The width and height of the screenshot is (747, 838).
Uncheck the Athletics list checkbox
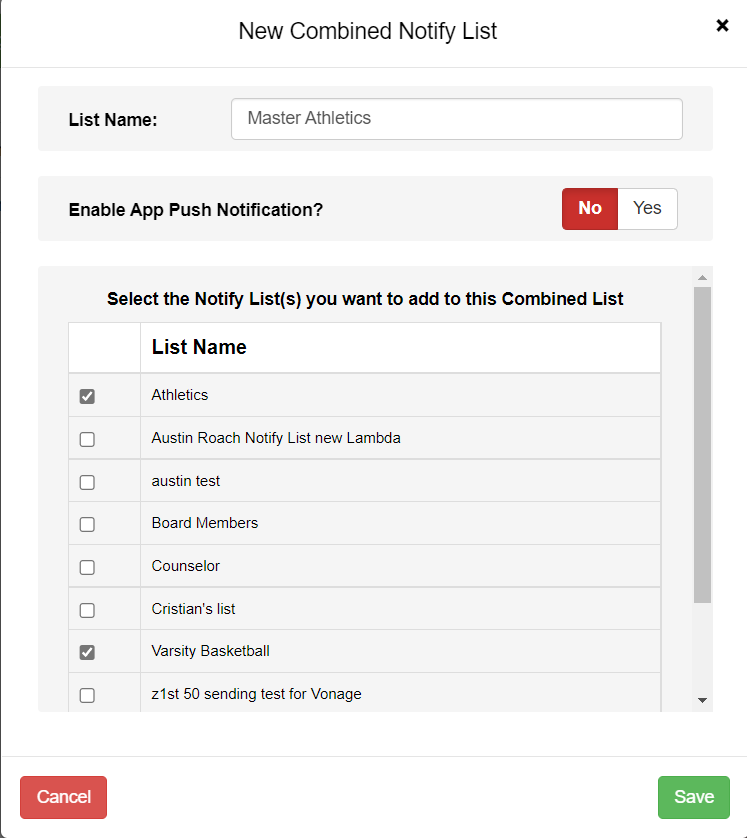(x=87, y=396)
